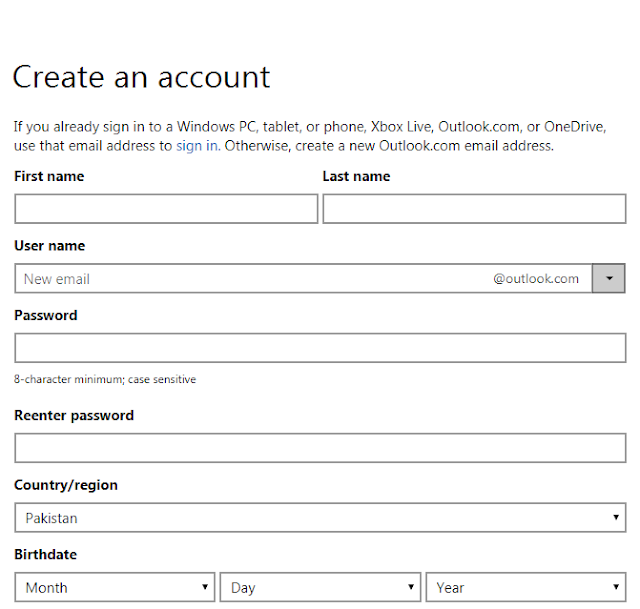Click the 'Password' label
Viewport: 640px width, 609px height.
(46, 315)
